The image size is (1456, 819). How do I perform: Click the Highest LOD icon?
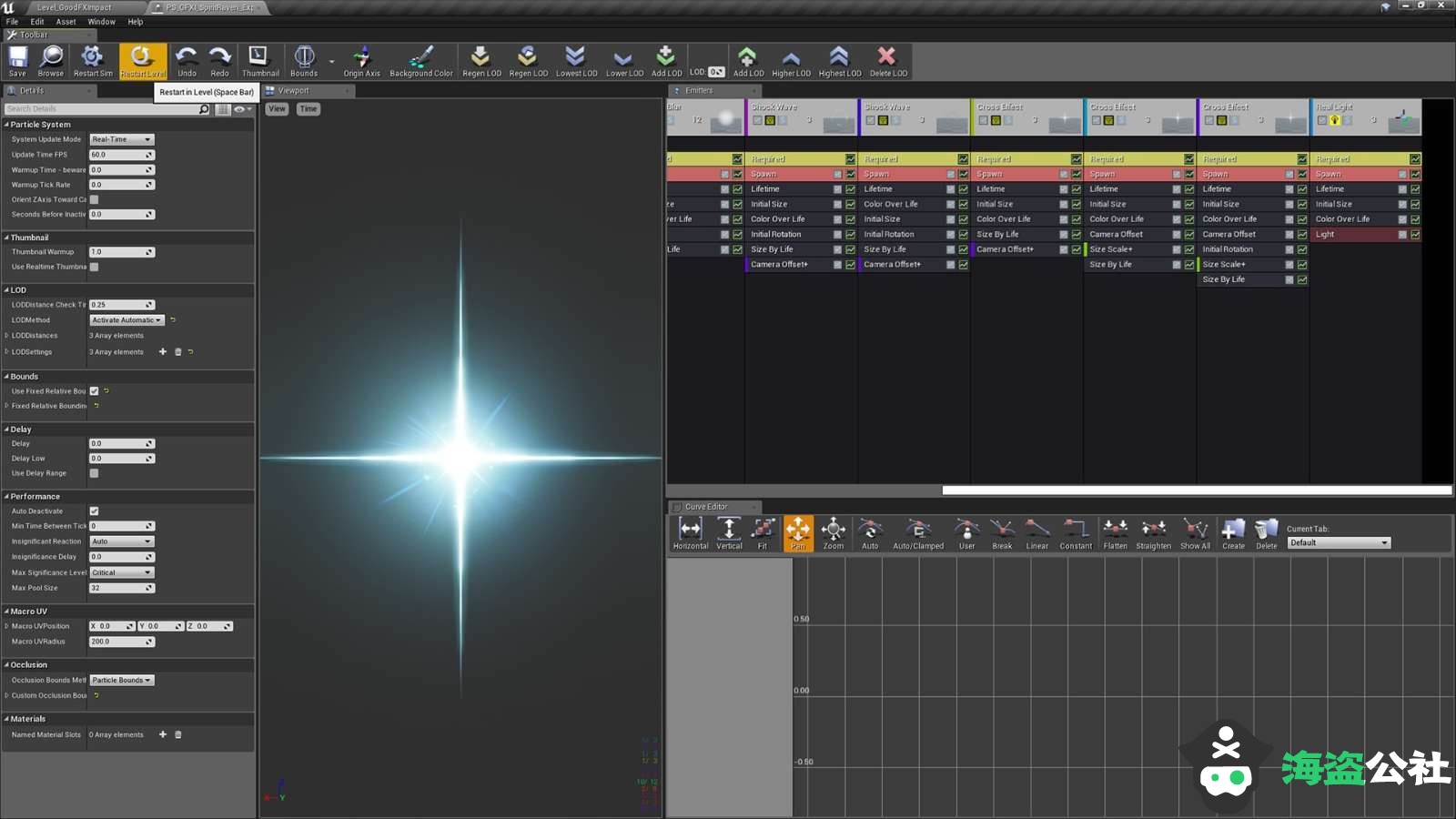839,61
